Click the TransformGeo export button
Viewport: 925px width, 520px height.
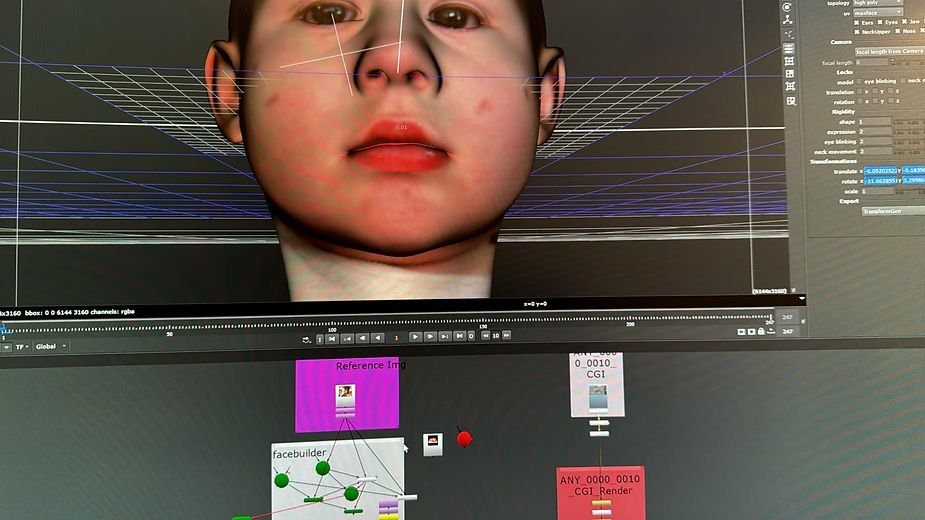(883, 211)
